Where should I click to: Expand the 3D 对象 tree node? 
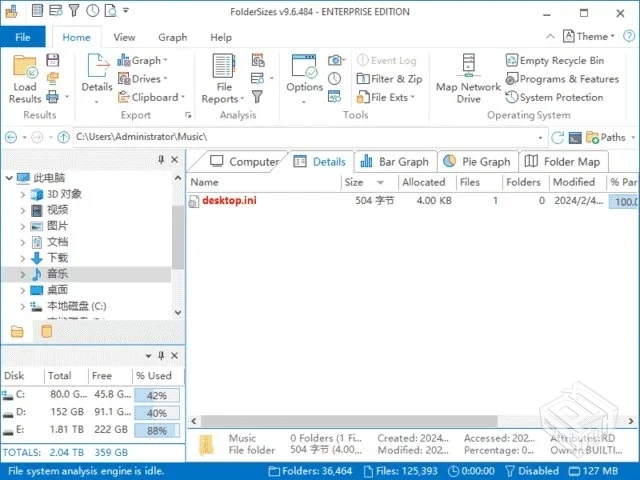23,194
